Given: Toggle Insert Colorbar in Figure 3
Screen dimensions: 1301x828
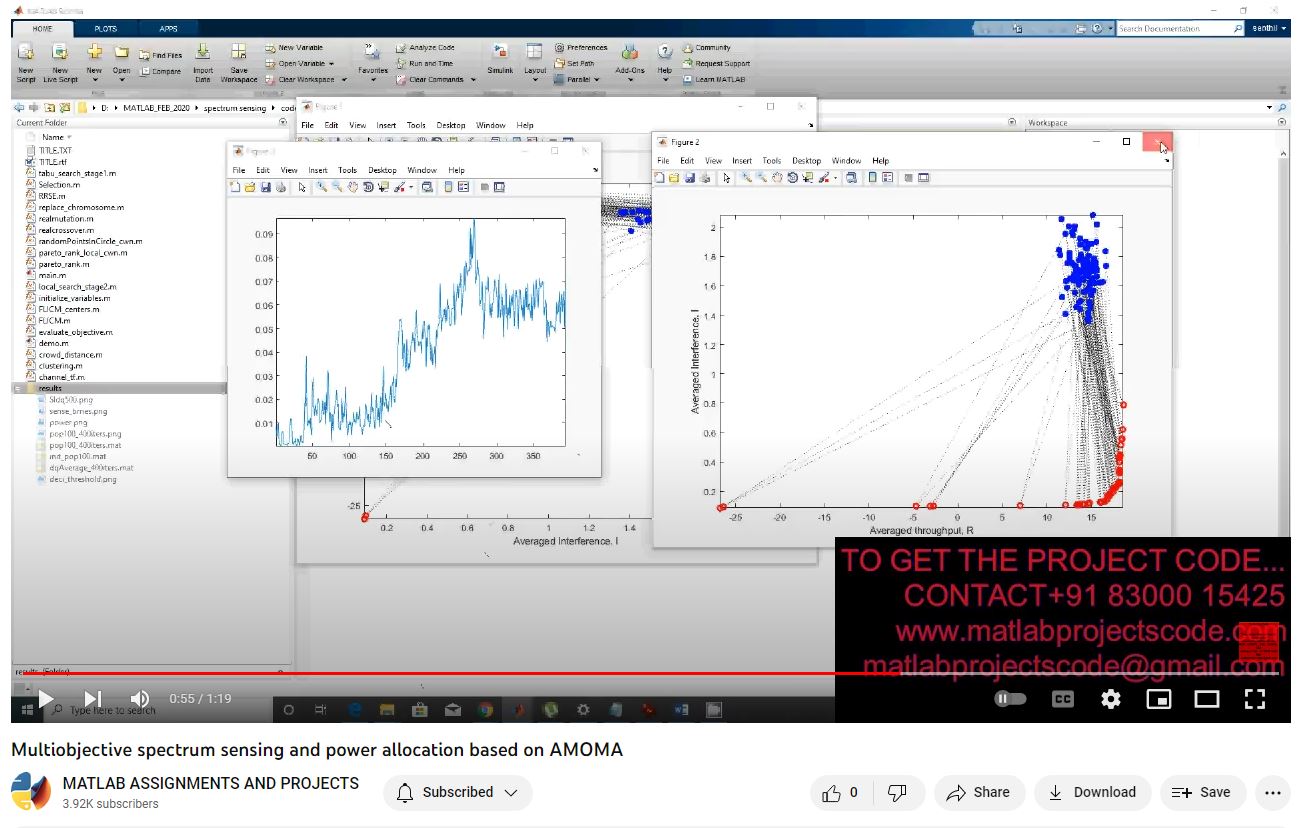Looking at the screenshot, I should pos(449,187).
